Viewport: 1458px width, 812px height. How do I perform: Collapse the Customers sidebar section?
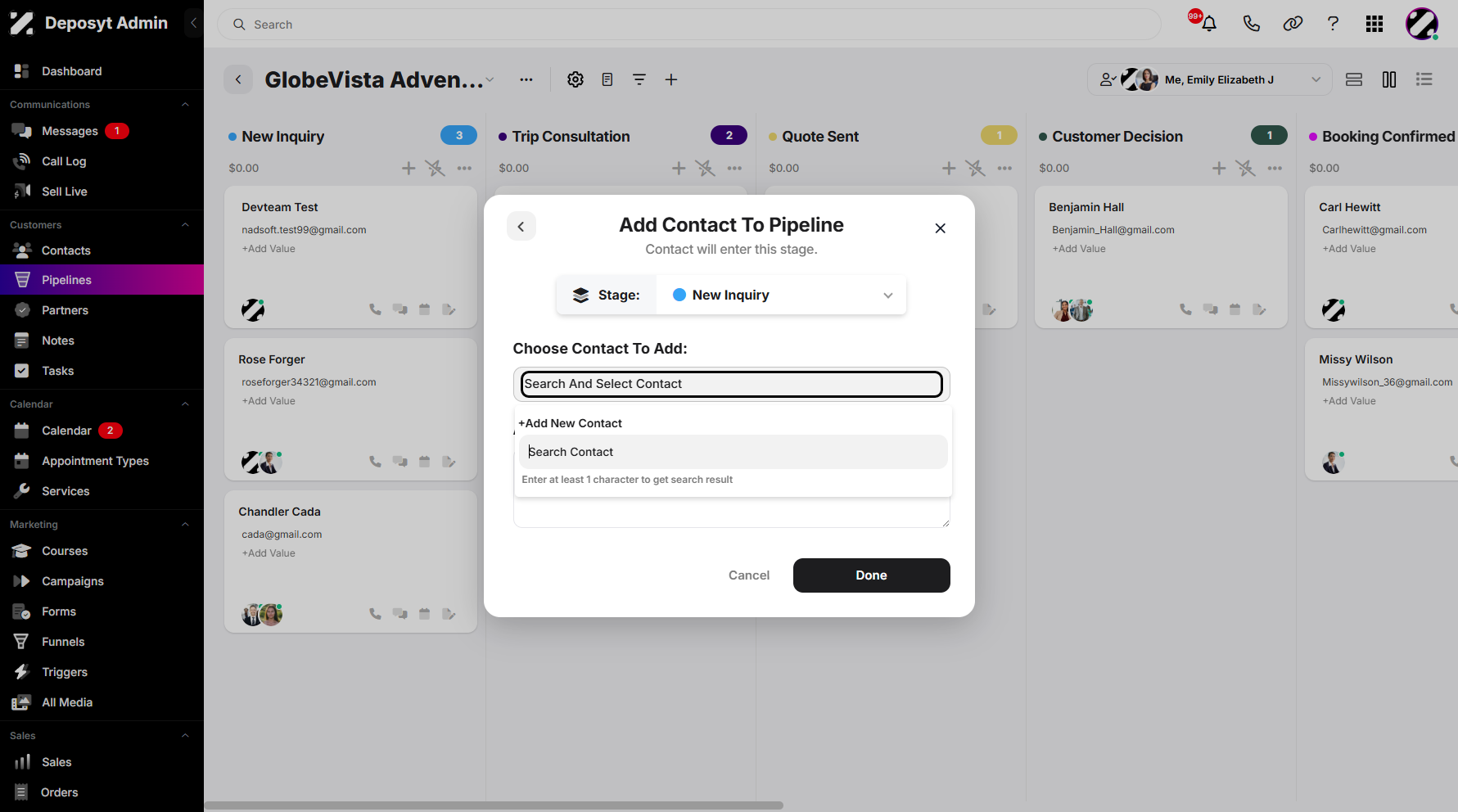(x=185, y=224)
